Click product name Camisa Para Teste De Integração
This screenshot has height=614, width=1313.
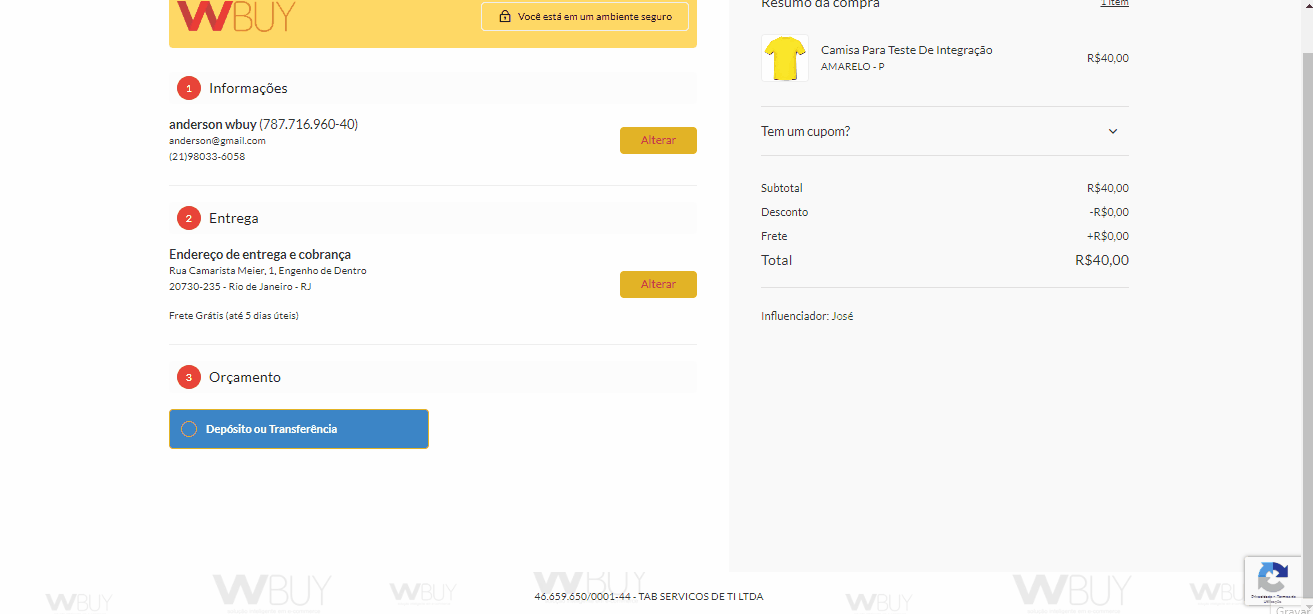coord(906,50)
